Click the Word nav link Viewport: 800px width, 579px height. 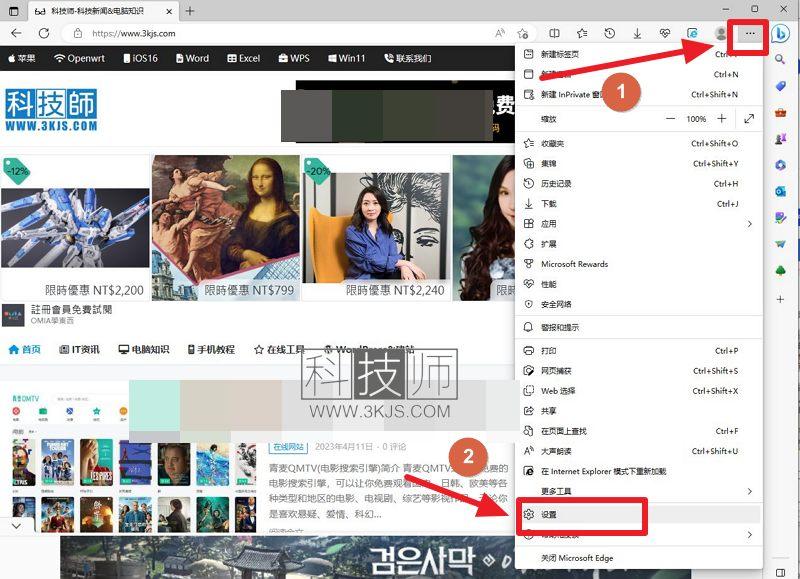tap(192, 58)
